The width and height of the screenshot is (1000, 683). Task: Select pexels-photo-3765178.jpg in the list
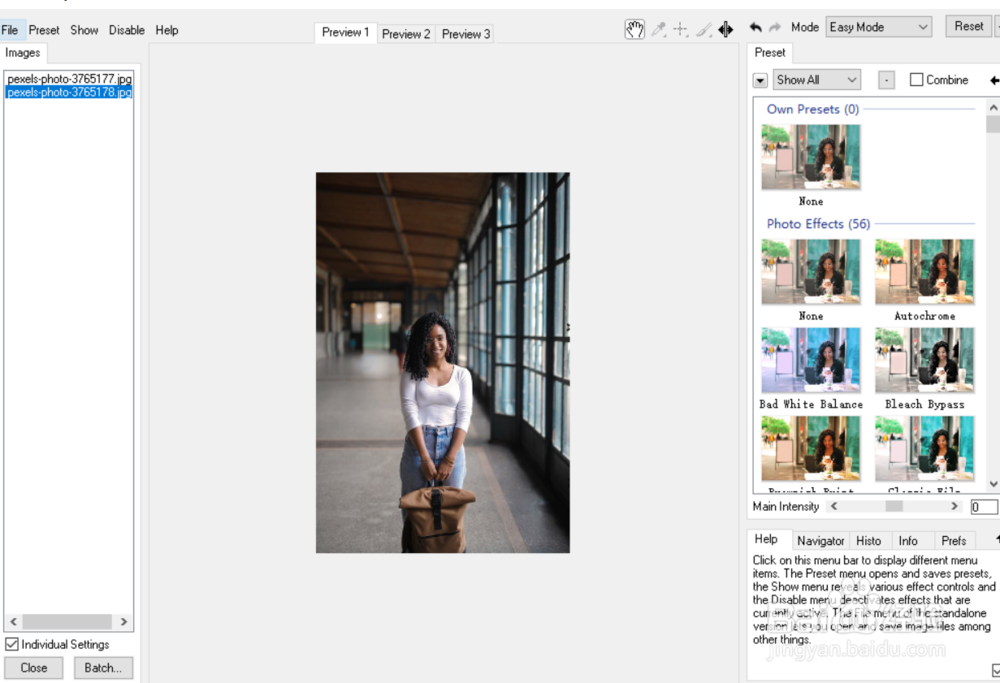tap(70, 92)
